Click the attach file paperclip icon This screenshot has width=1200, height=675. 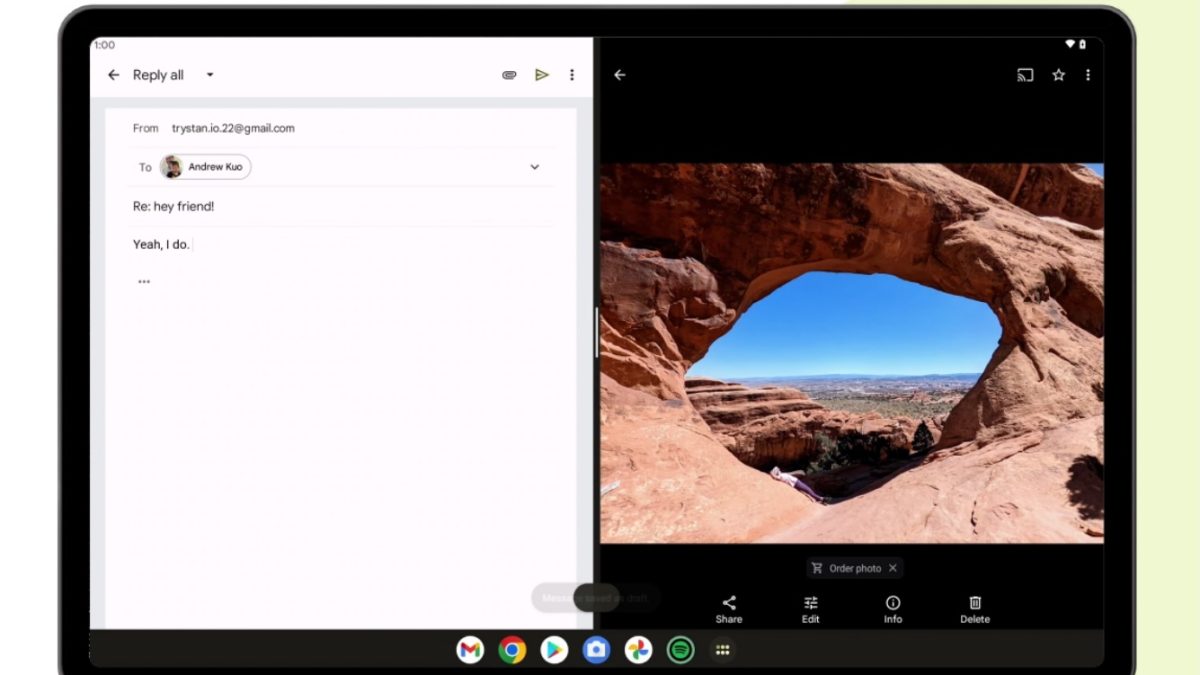[x=509, y=75]
